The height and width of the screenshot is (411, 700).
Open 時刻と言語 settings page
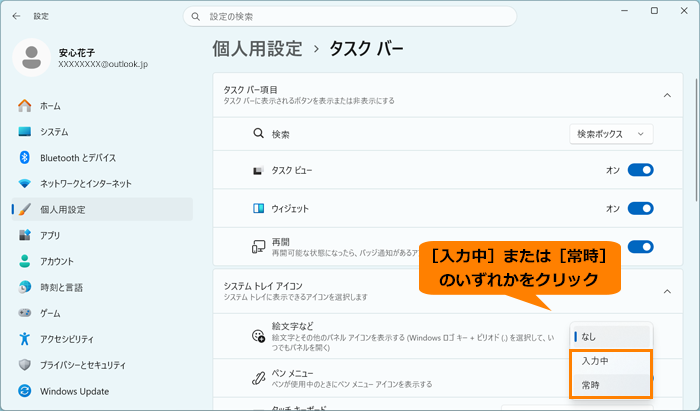click(102, 287)
